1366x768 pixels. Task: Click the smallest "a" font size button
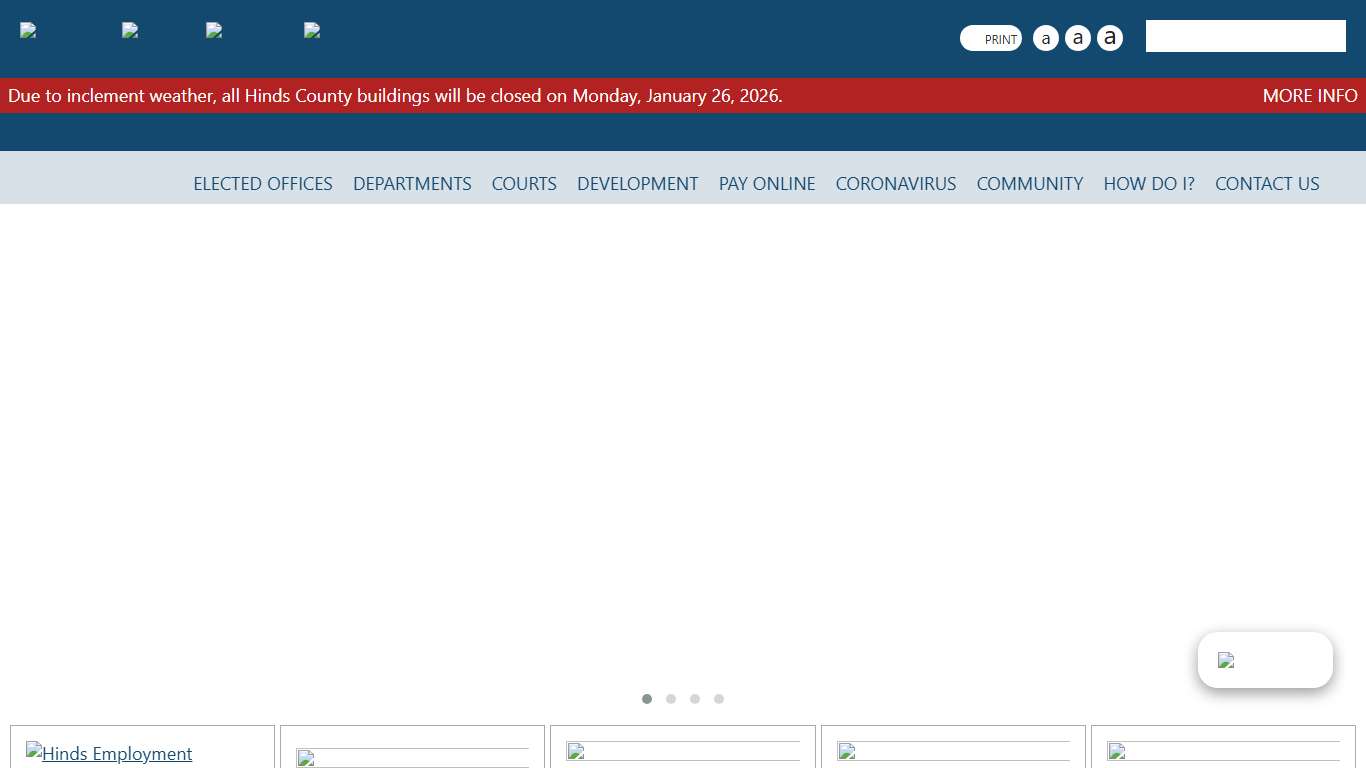point(1045,38)
